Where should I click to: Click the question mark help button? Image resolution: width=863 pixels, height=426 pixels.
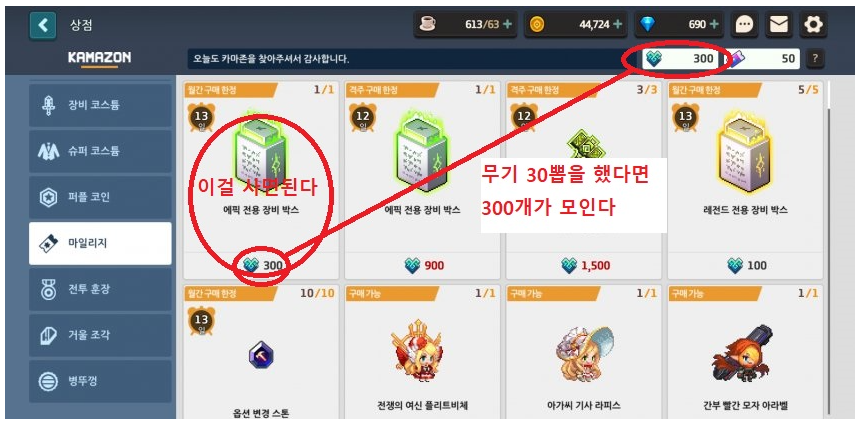[x=815, y=58]
